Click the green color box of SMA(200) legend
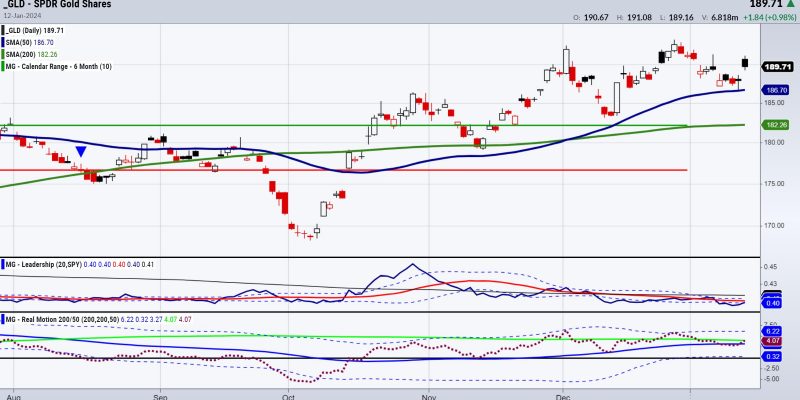The height and width of the screenshot is (400, 800). tap(3, 54)
